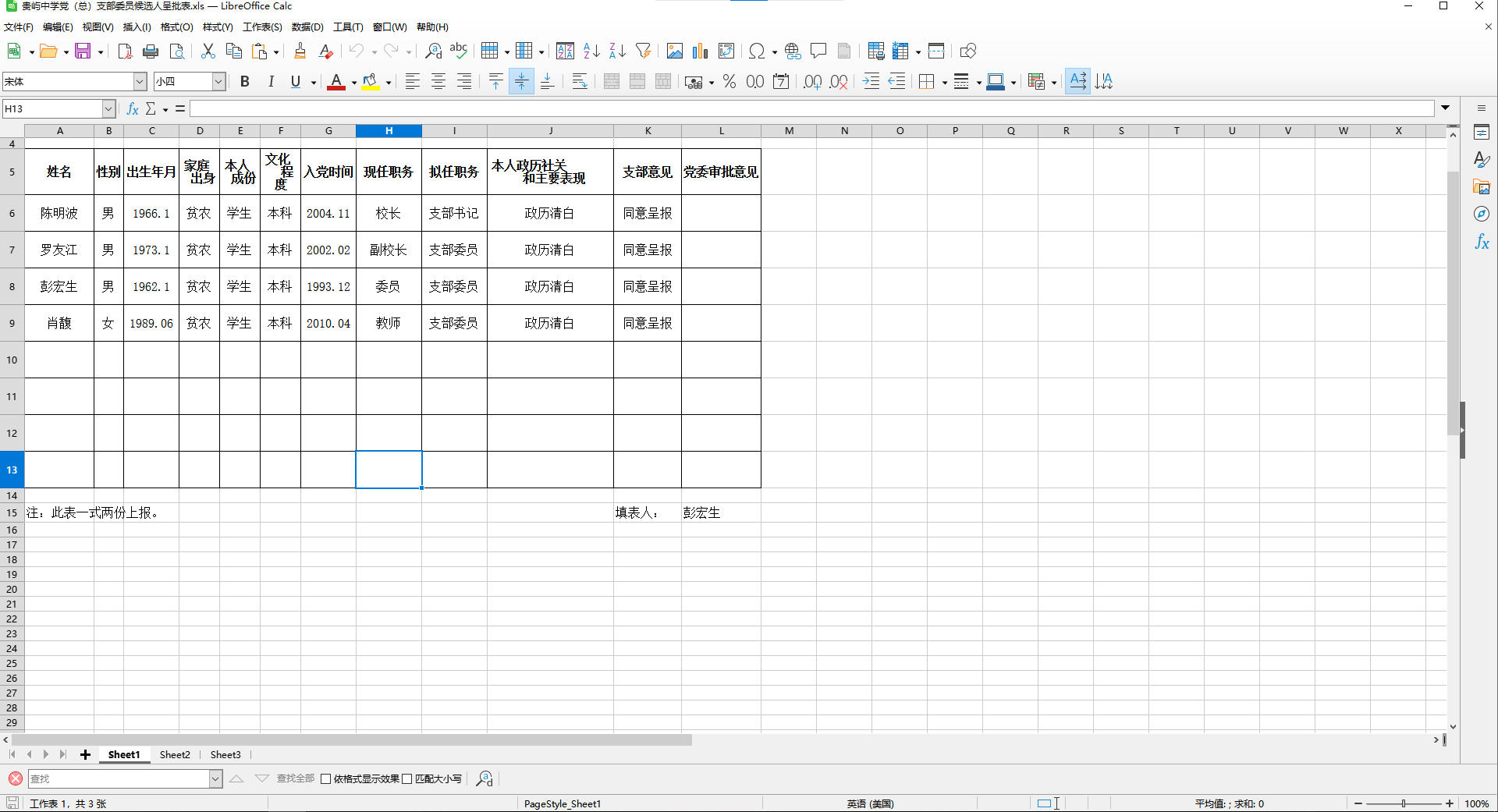The height and width of the screenshot is (812, 1498).
Task: Click Sort Ascending icon
Action: [x=591, y=51]
